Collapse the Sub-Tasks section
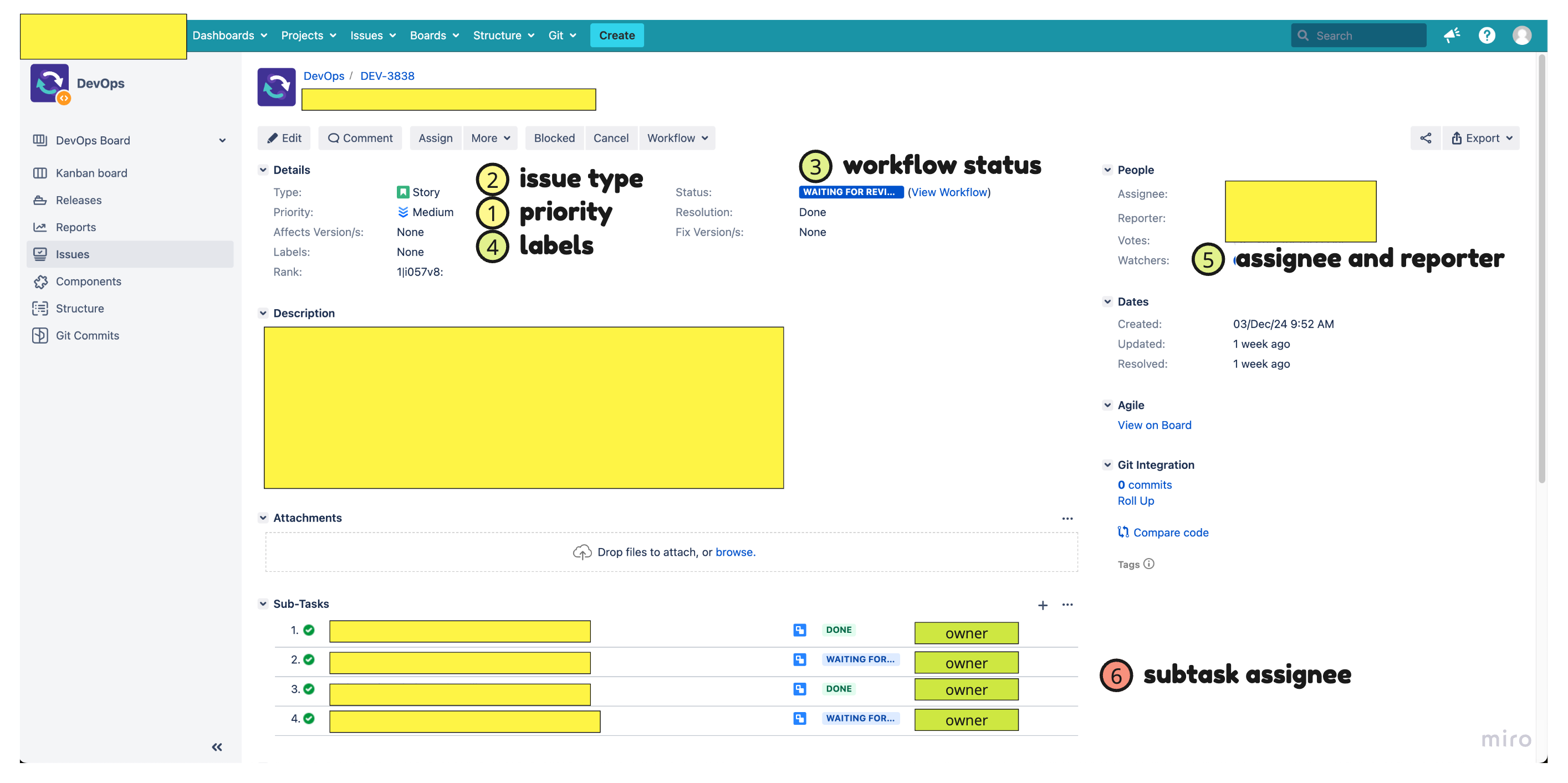 (x=263, y=603)
